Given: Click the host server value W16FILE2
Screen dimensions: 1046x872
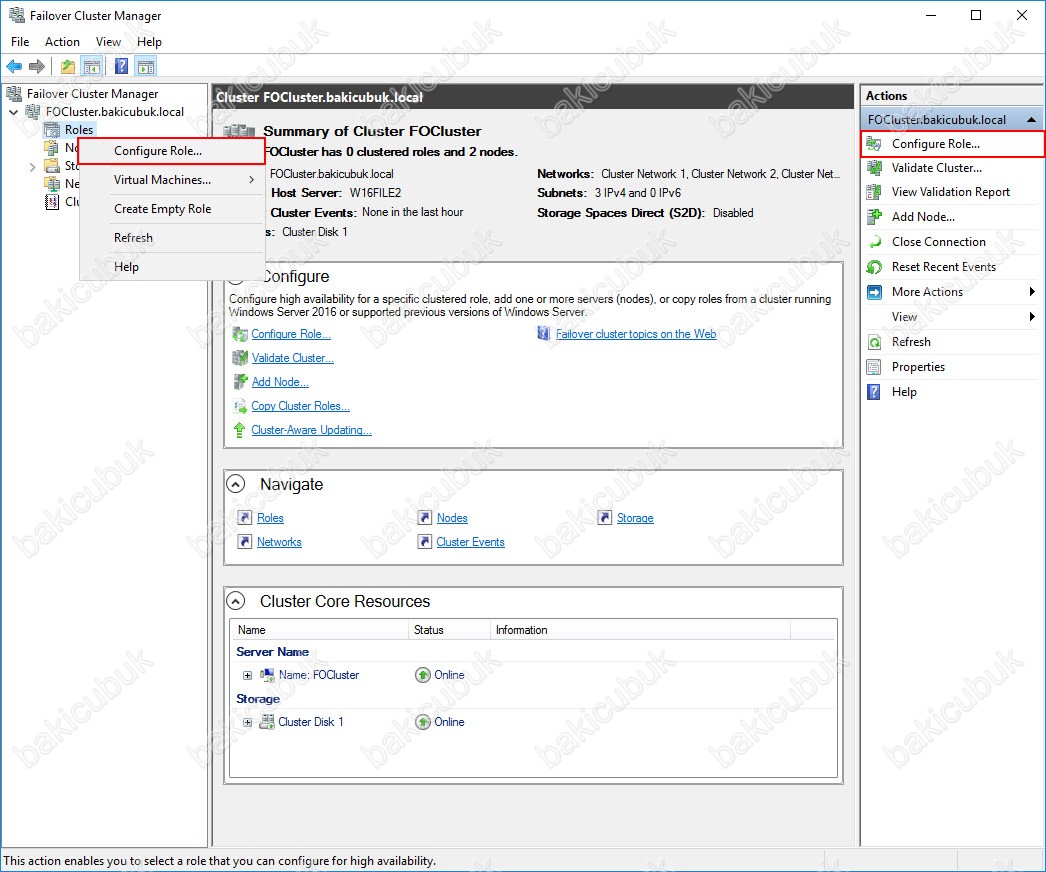Looking at the screenshot, I should [376, 193].
